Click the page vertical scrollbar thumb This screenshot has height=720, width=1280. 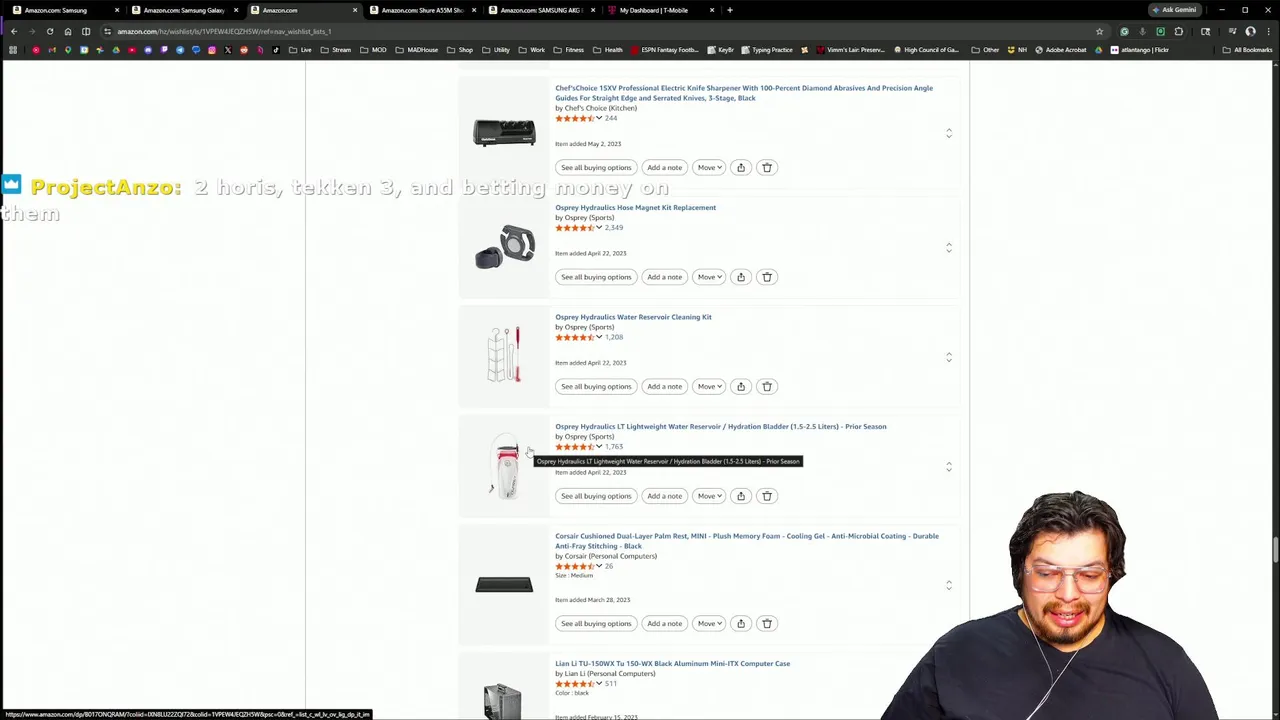[1275, 549]
